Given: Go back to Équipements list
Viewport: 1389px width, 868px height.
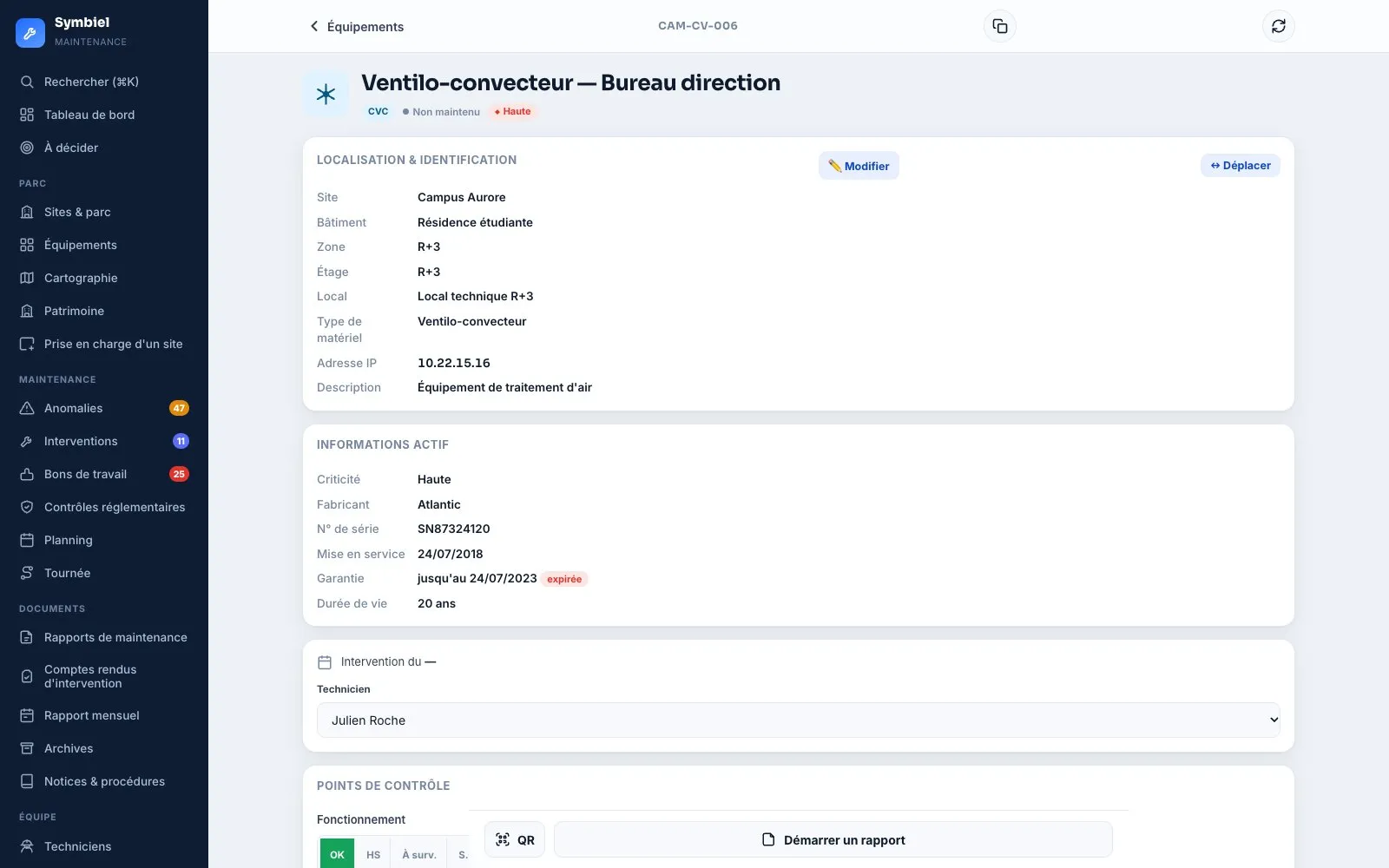Looking at the screenshot, I should pos(357,27).
